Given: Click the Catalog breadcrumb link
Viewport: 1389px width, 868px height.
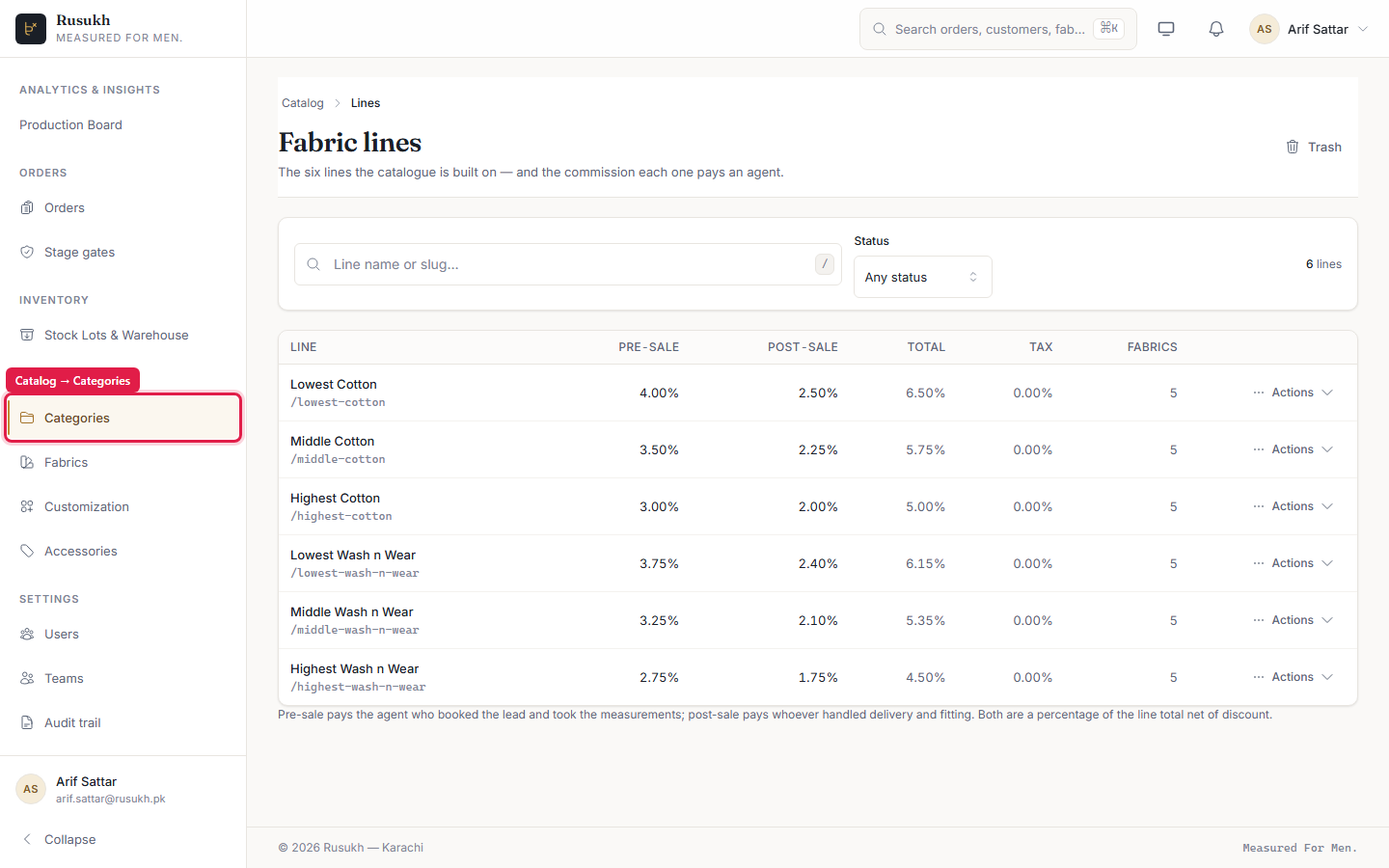Looking at the screenshot, I should point(303,103).
